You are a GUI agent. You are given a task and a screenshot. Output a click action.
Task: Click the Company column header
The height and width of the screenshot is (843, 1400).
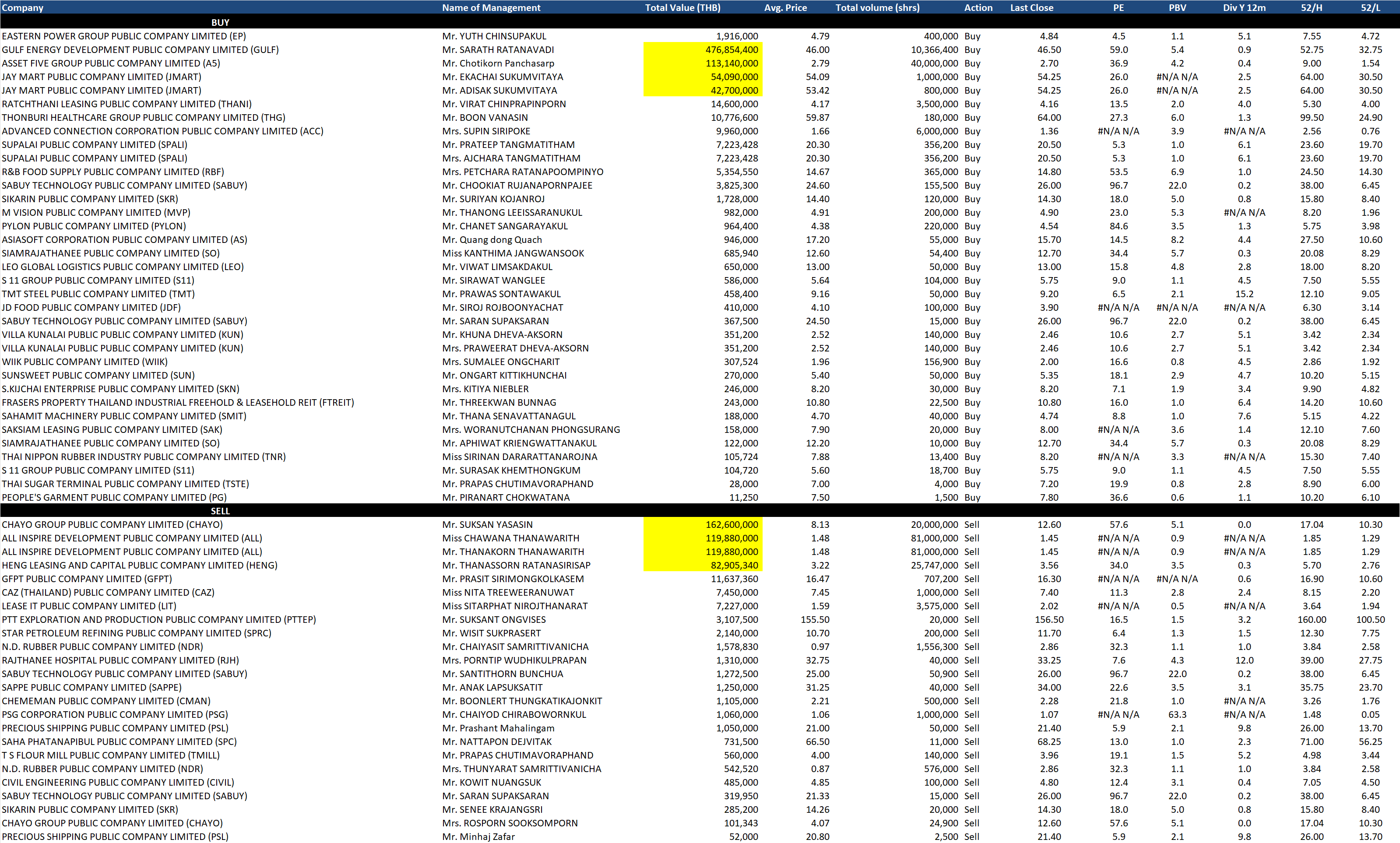[x=23, y=7]
